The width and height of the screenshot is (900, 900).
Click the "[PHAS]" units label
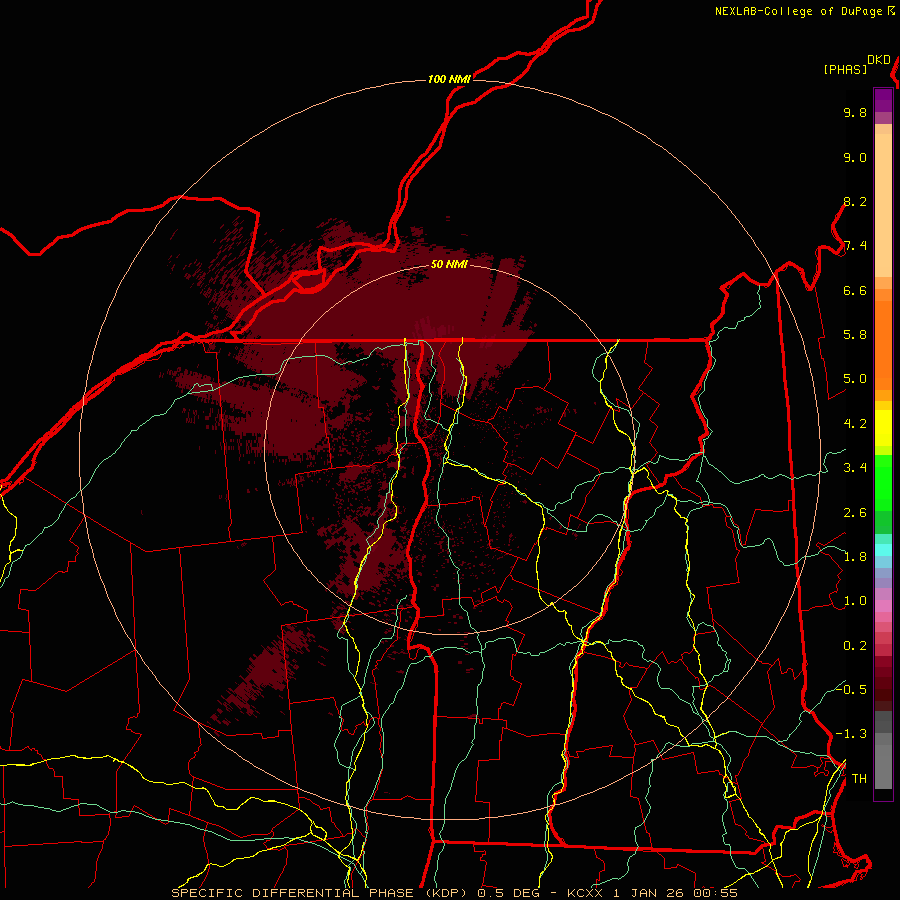845,69
